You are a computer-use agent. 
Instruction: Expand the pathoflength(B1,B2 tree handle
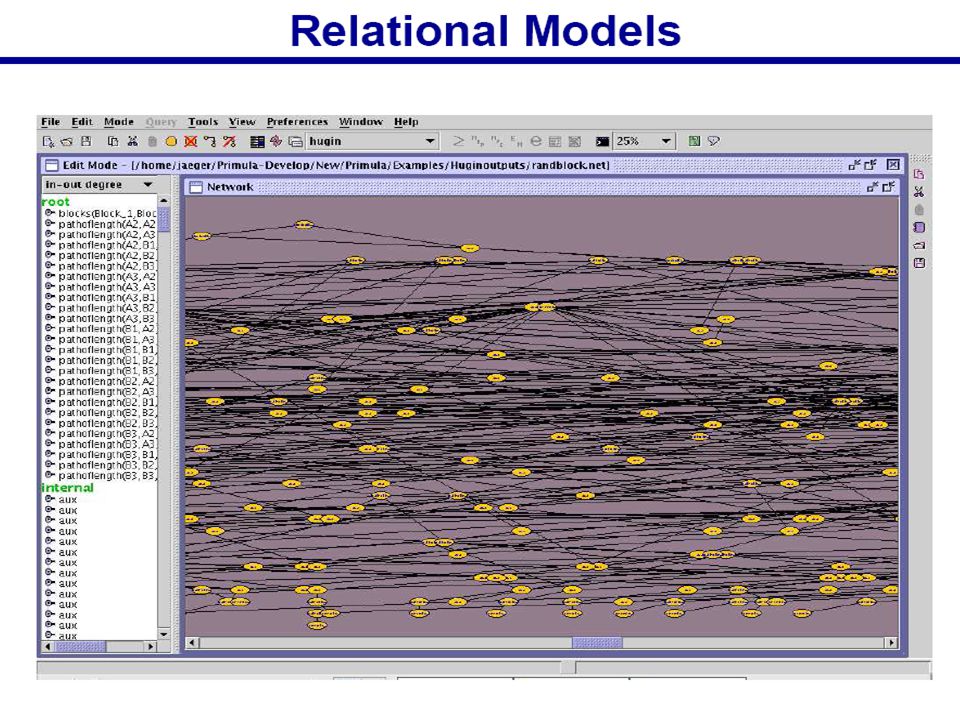pyautogui.click(x=50, y=360)
